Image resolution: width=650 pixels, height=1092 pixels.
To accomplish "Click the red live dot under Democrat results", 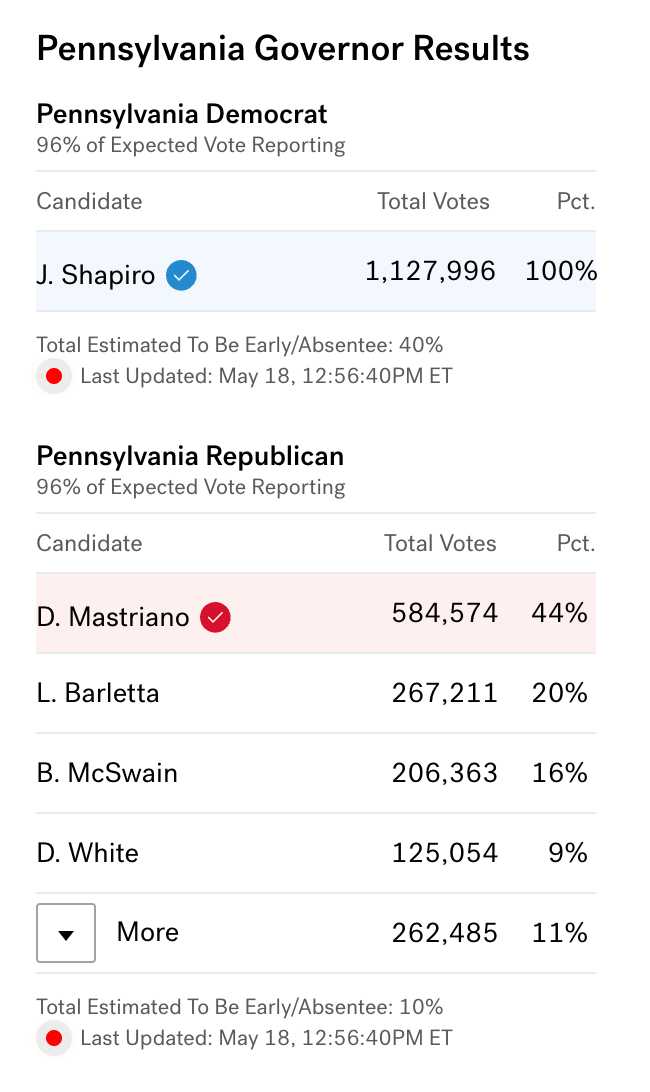I will coord(54,376).
